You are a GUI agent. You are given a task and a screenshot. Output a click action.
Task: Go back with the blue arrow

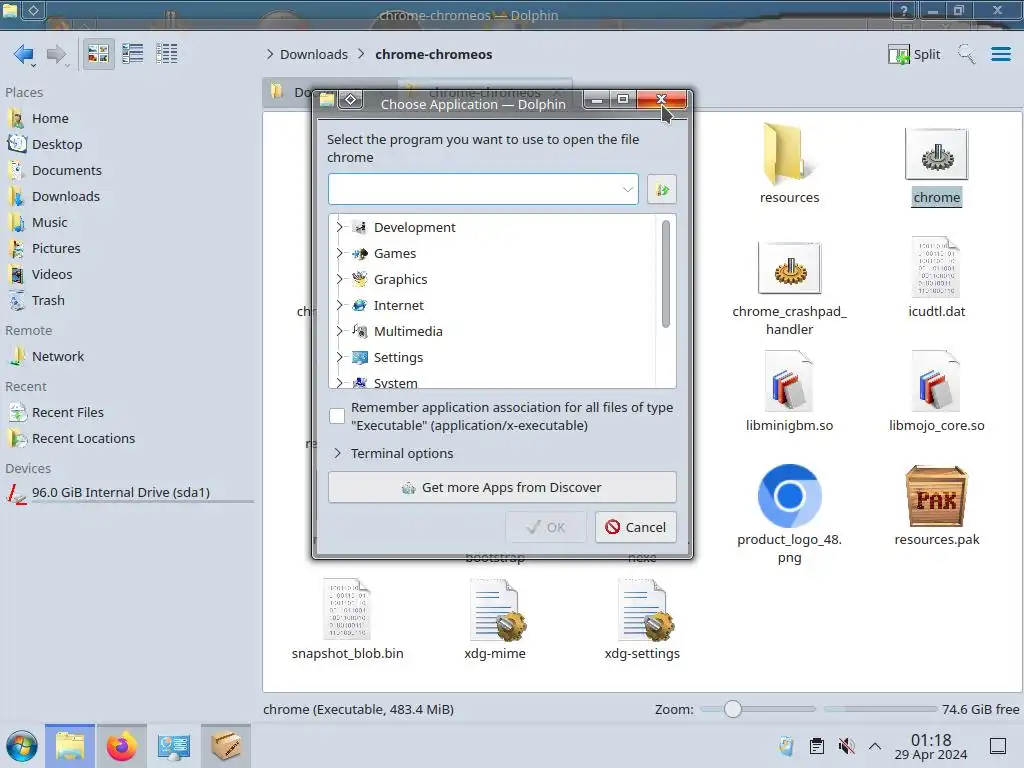pyautogui.click(x=24, y=54)
